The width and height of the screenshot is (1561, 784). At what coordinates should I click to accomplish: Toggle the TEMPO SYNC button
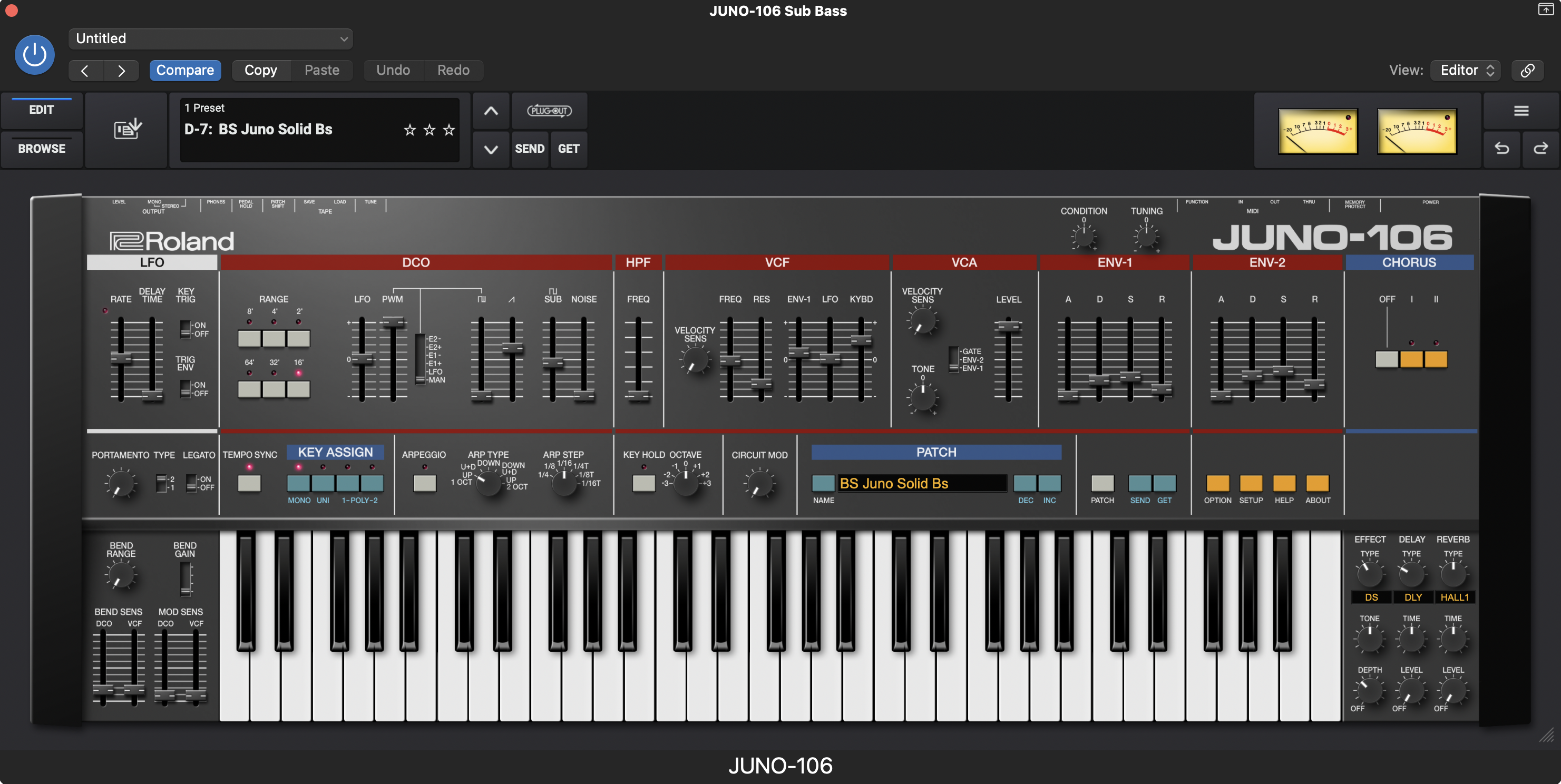point(249,483)
